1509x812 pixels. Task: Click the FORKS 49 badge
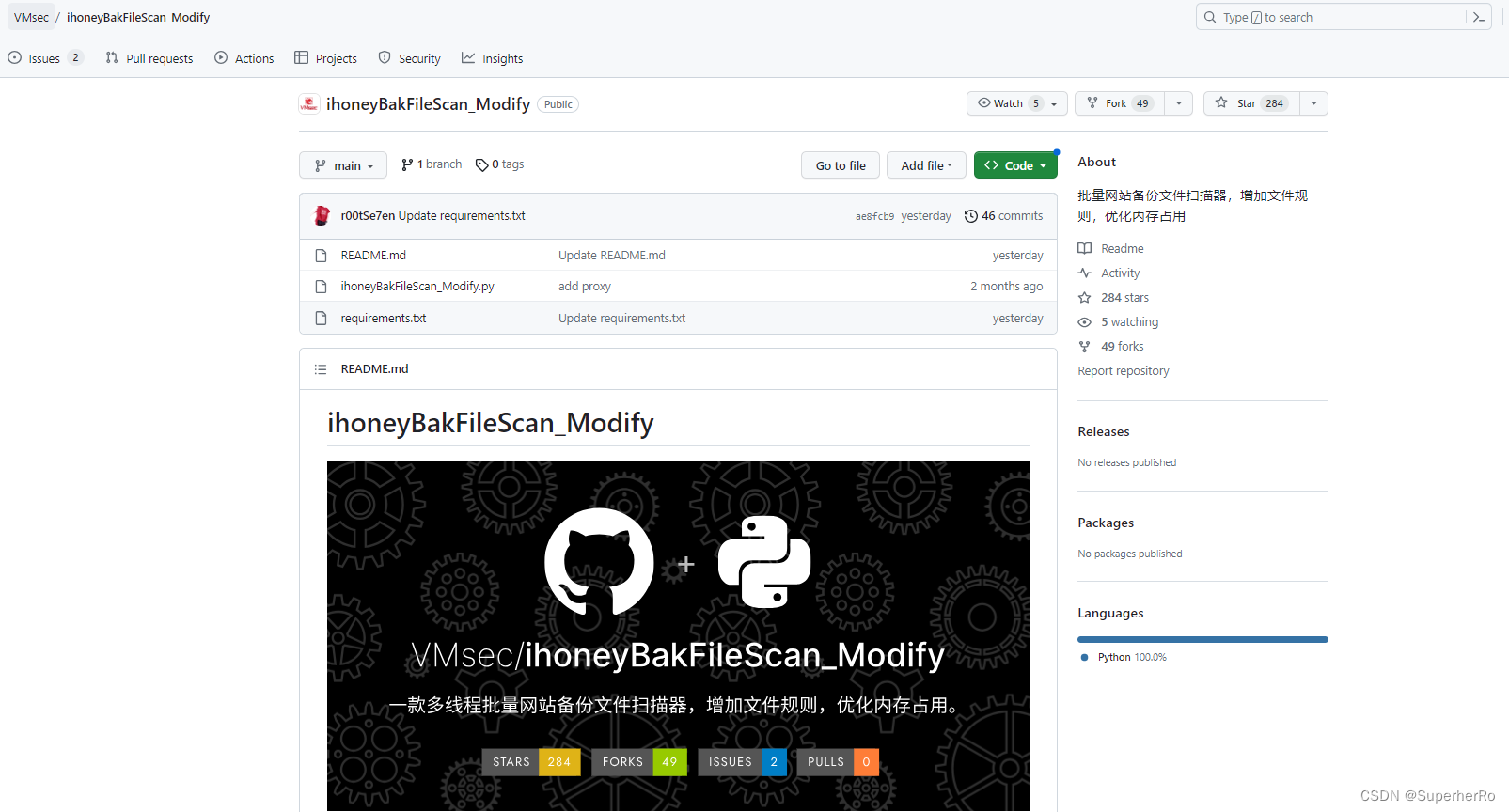tap(639, 762)
